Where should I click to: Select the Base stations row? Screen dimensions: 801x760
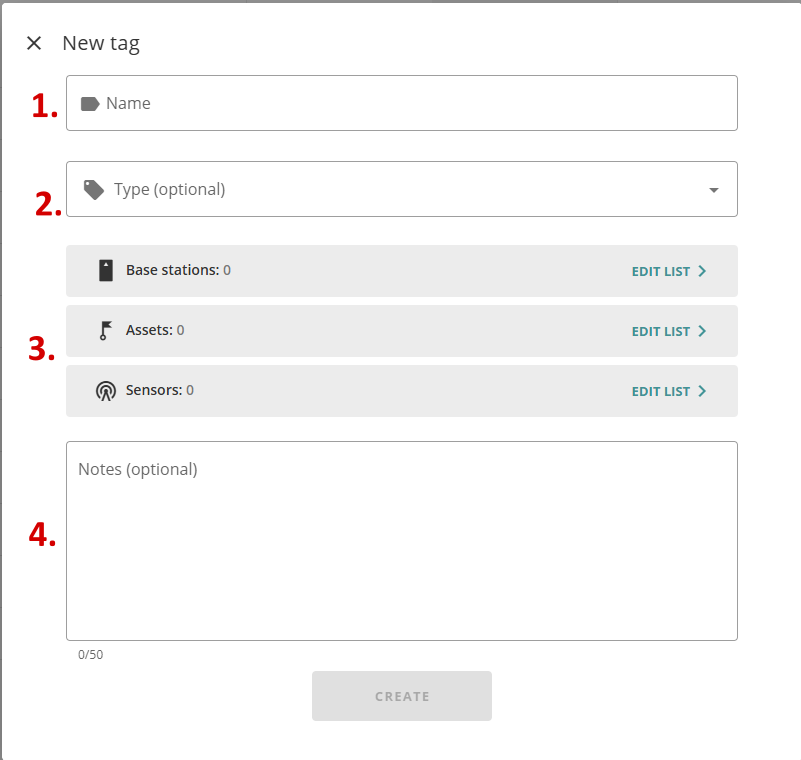pos(402,271)
